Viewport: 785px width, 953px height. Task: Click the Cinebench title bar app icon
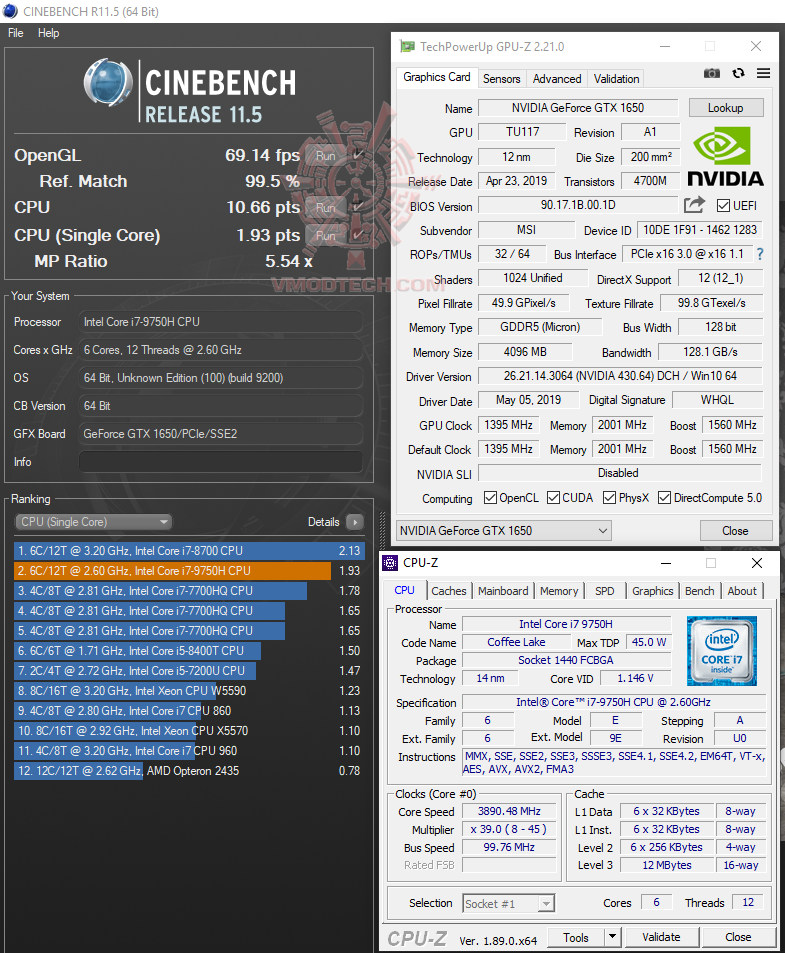[x=10, y=11]
